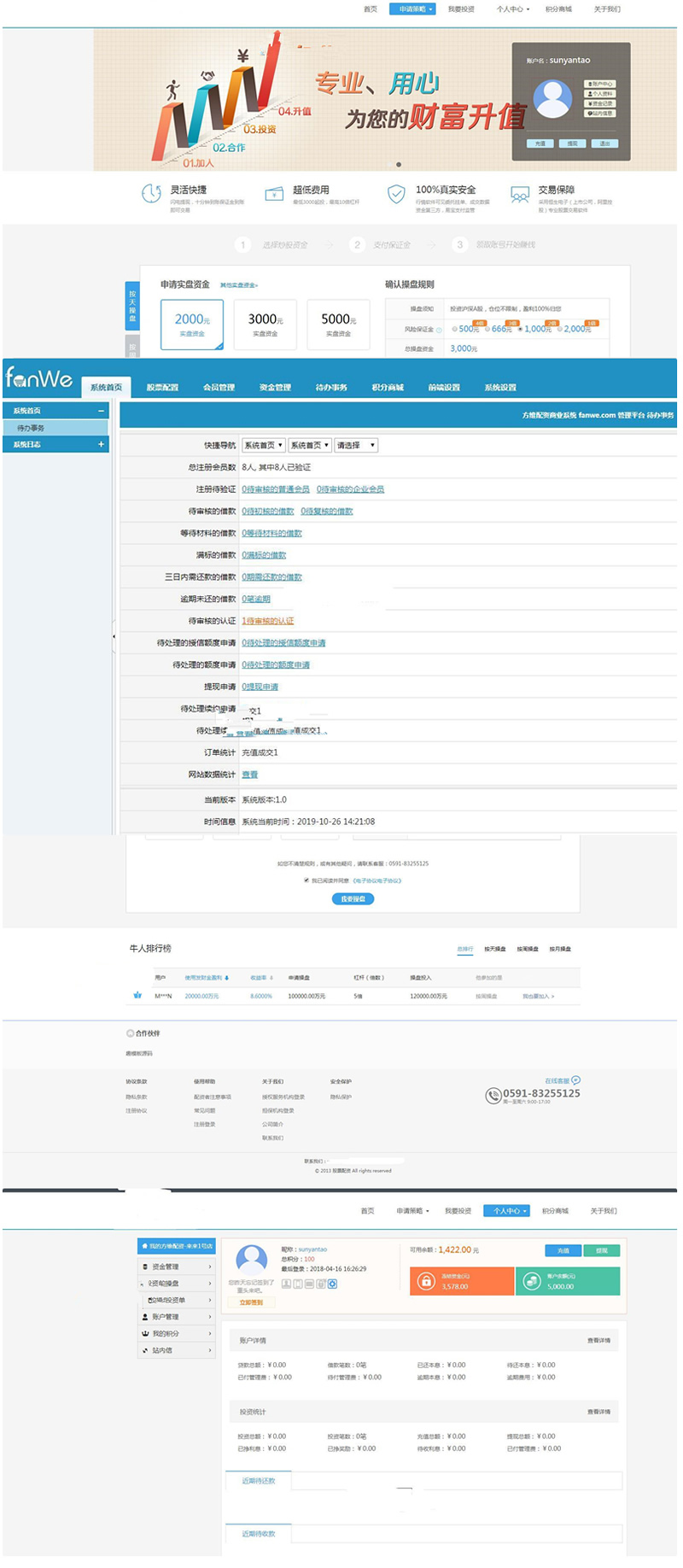Open the 请选择 dropdown in 快捷导航
Image resolution: width=683 pixels, height=1568 pixels.
pyautogui.click(x=356, y=445)
